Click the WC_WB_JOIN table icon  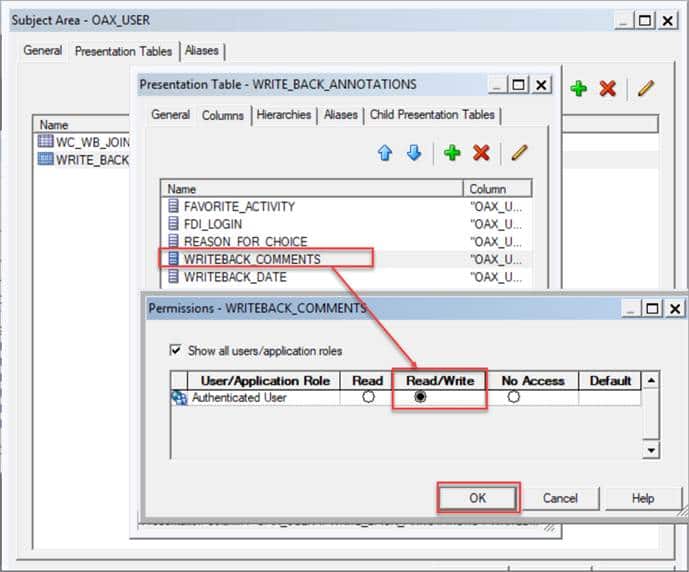(x=45, y=141)
